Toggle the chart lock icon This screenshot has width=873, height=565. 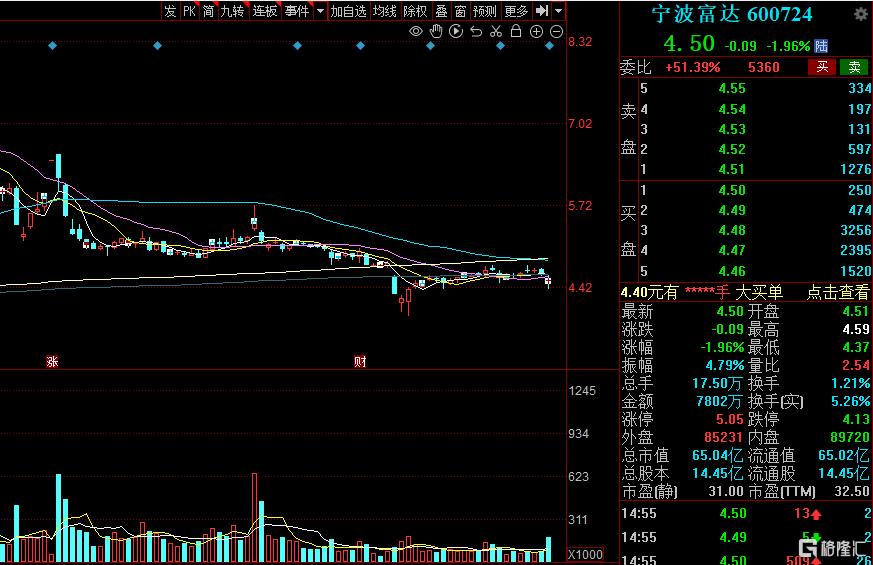(x=516, y=31)
